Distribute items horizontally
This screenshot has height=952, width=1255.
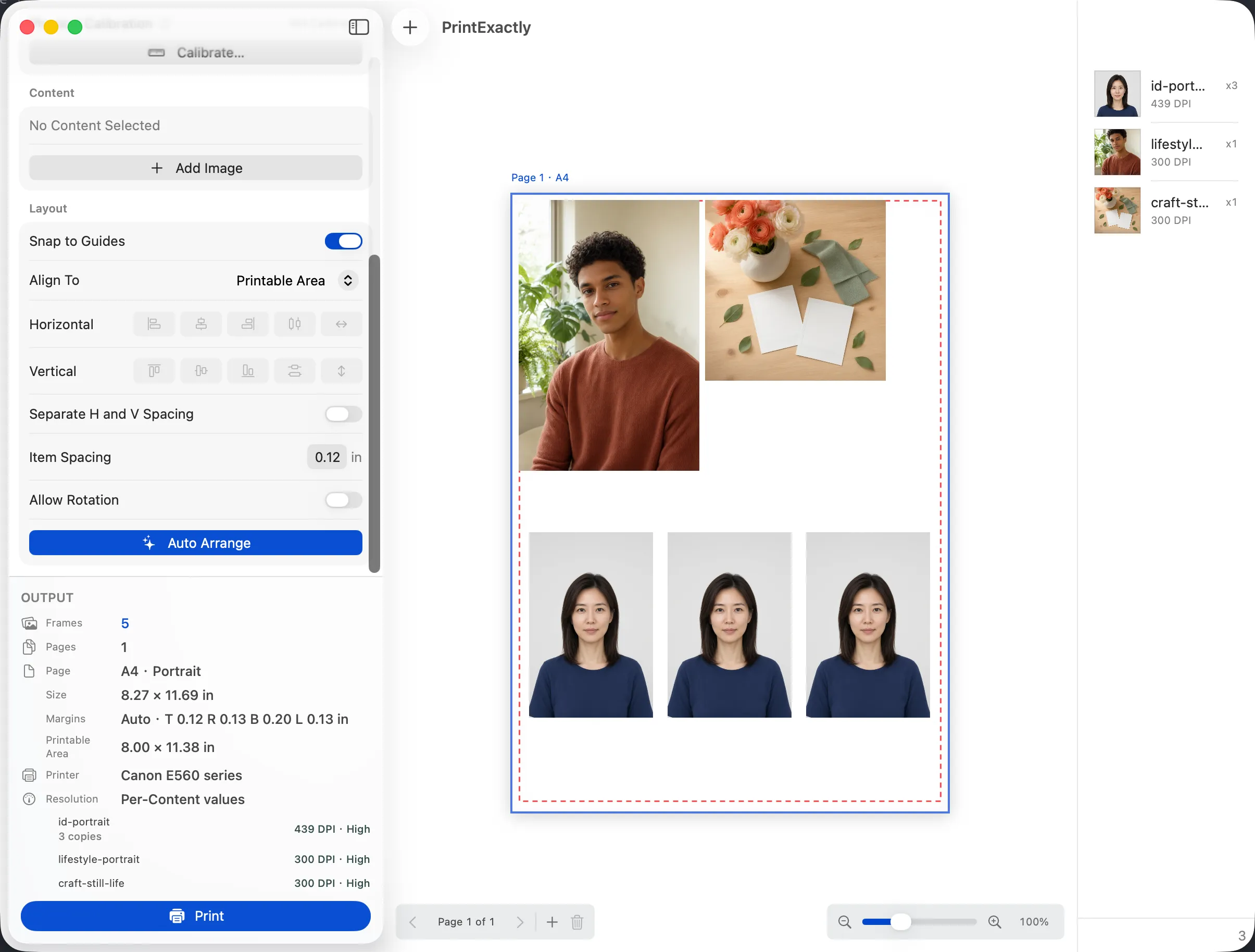click(294, 324)
